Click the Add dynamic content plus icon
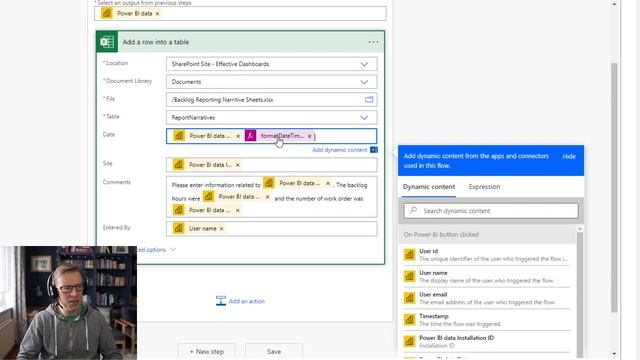The image size is (640, 360). coord(374,150)
